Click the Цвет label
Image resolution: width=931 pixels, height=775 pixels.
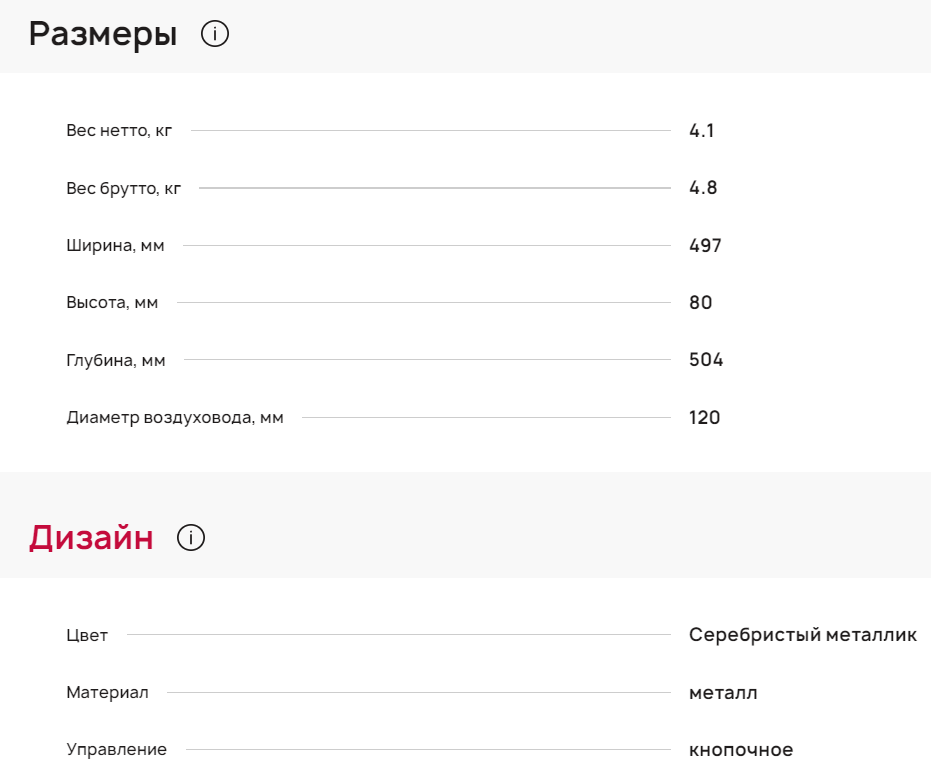coord(87,635)
